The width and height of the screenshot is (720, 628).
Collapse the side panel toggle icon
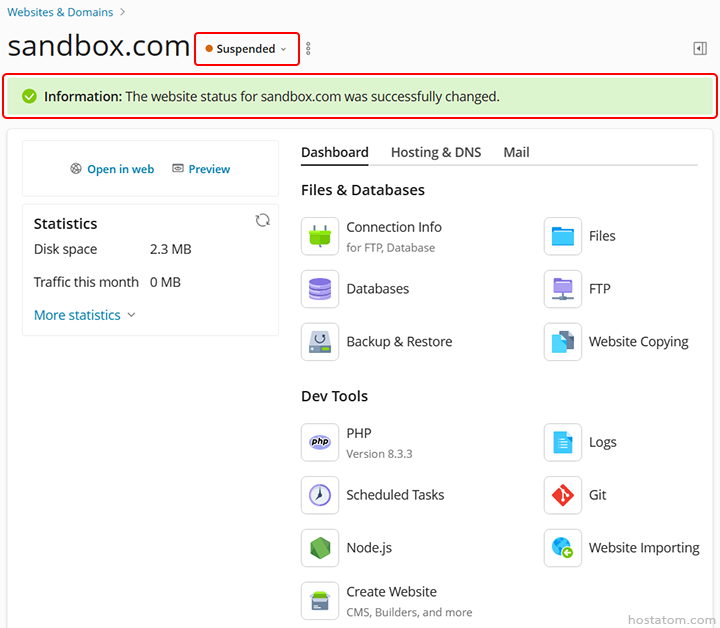(700, 48)
